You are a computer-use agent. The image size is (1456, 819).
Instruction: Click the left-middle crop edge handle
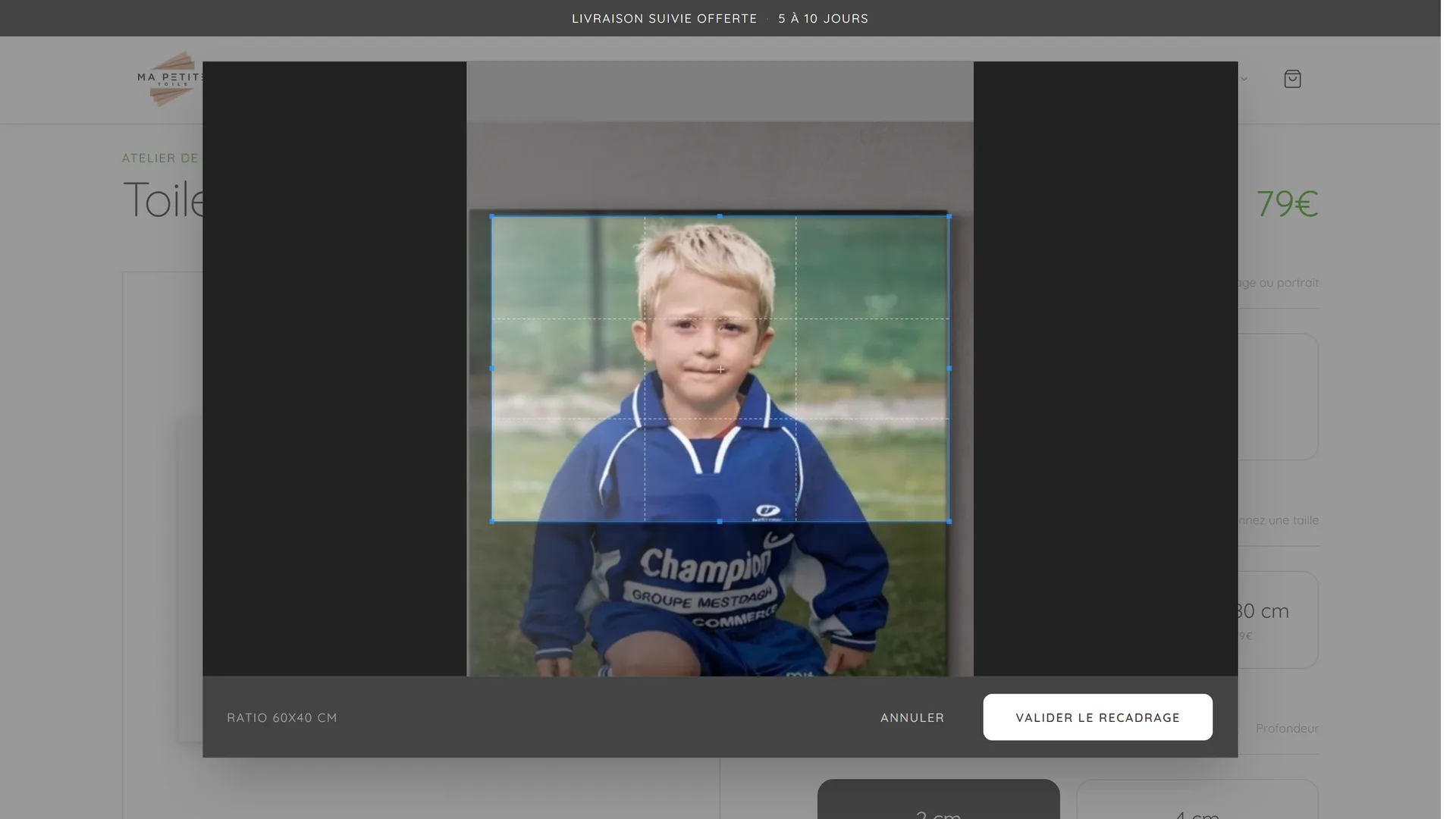coord(492,369)
